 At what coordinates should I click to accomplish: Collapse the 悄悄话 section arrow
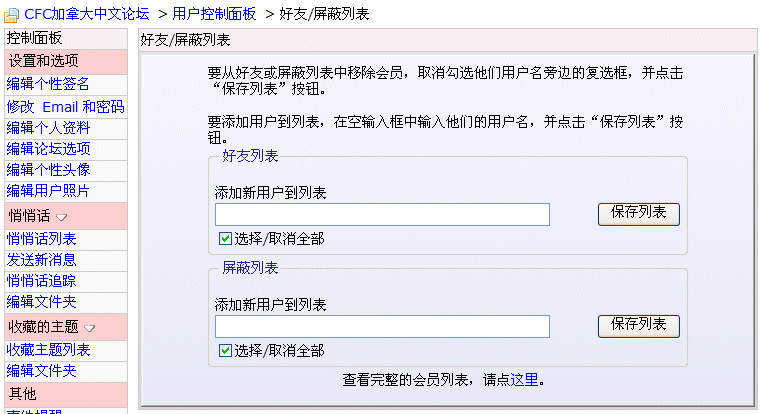62,217
